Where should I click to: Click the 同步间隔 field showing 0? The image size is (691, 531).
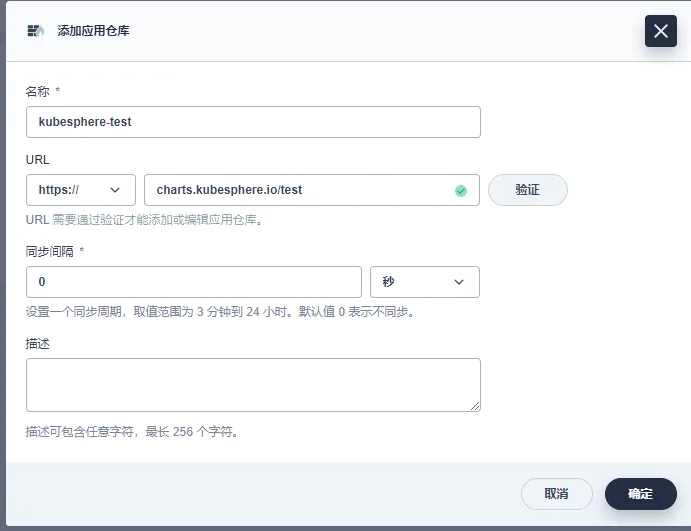point(193,282)
